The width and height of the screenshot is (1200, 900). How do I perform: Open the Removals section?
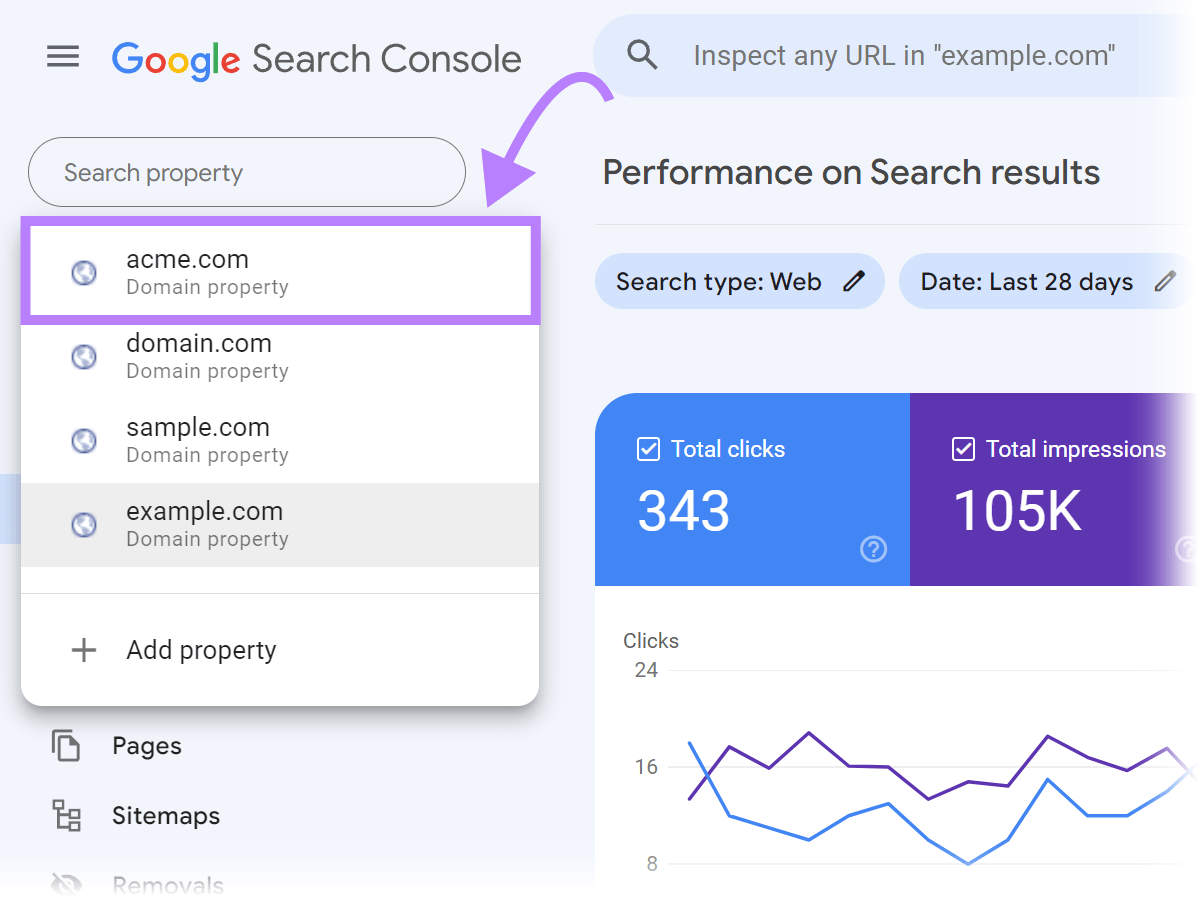pyautogui.click(x=168, y=882)
